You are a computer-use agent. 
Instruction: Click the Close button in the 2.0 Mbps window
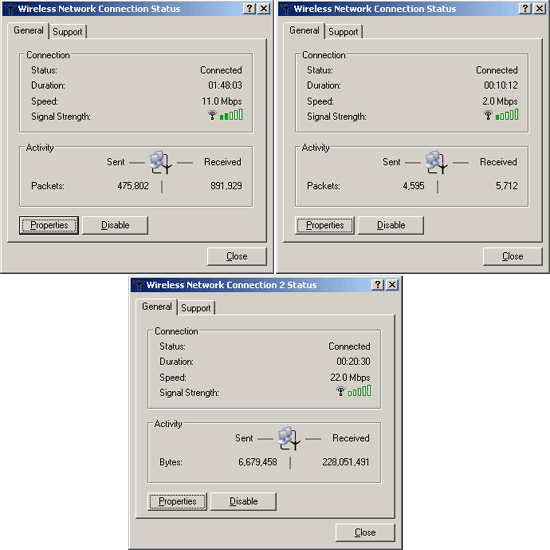point(512,256)
